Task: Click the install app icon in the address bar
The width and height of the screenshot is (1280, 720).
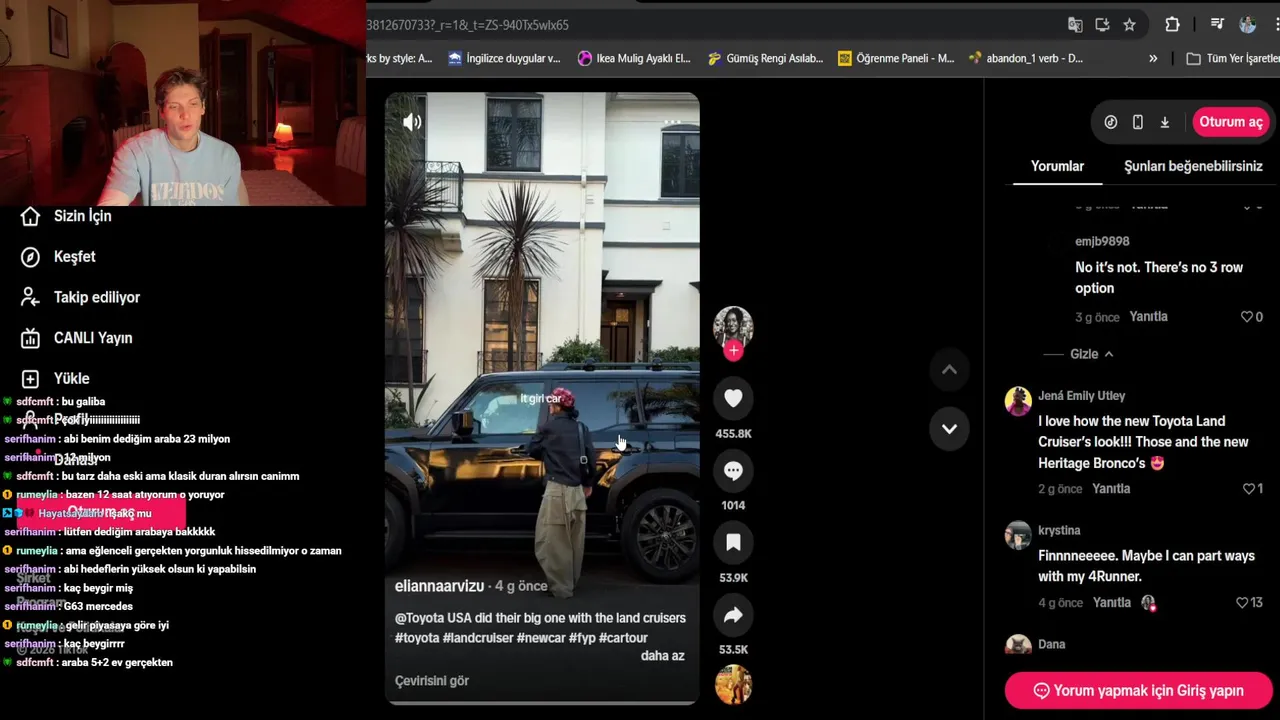Action: click(1102, 25)
